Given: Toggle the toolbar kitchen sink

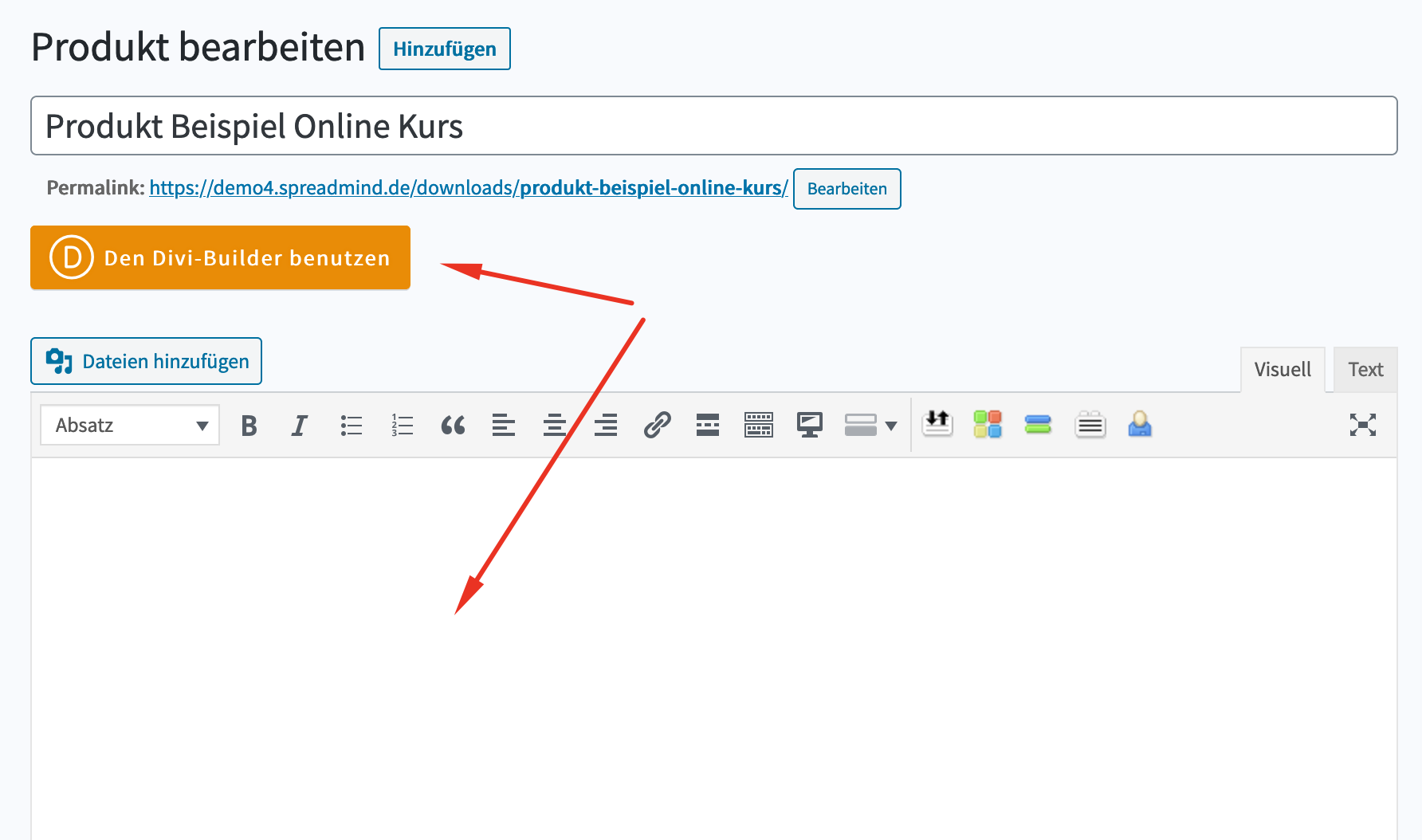Looking at the screenshot, I should (759, 426).
